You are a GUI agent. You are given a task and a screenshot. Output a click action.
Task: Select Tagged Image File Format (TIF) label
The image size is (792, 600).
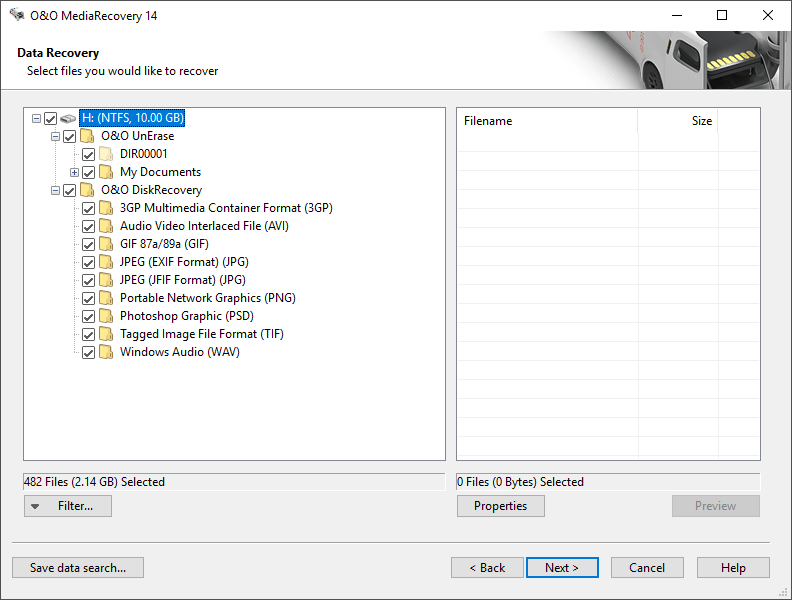pos(202,334)
